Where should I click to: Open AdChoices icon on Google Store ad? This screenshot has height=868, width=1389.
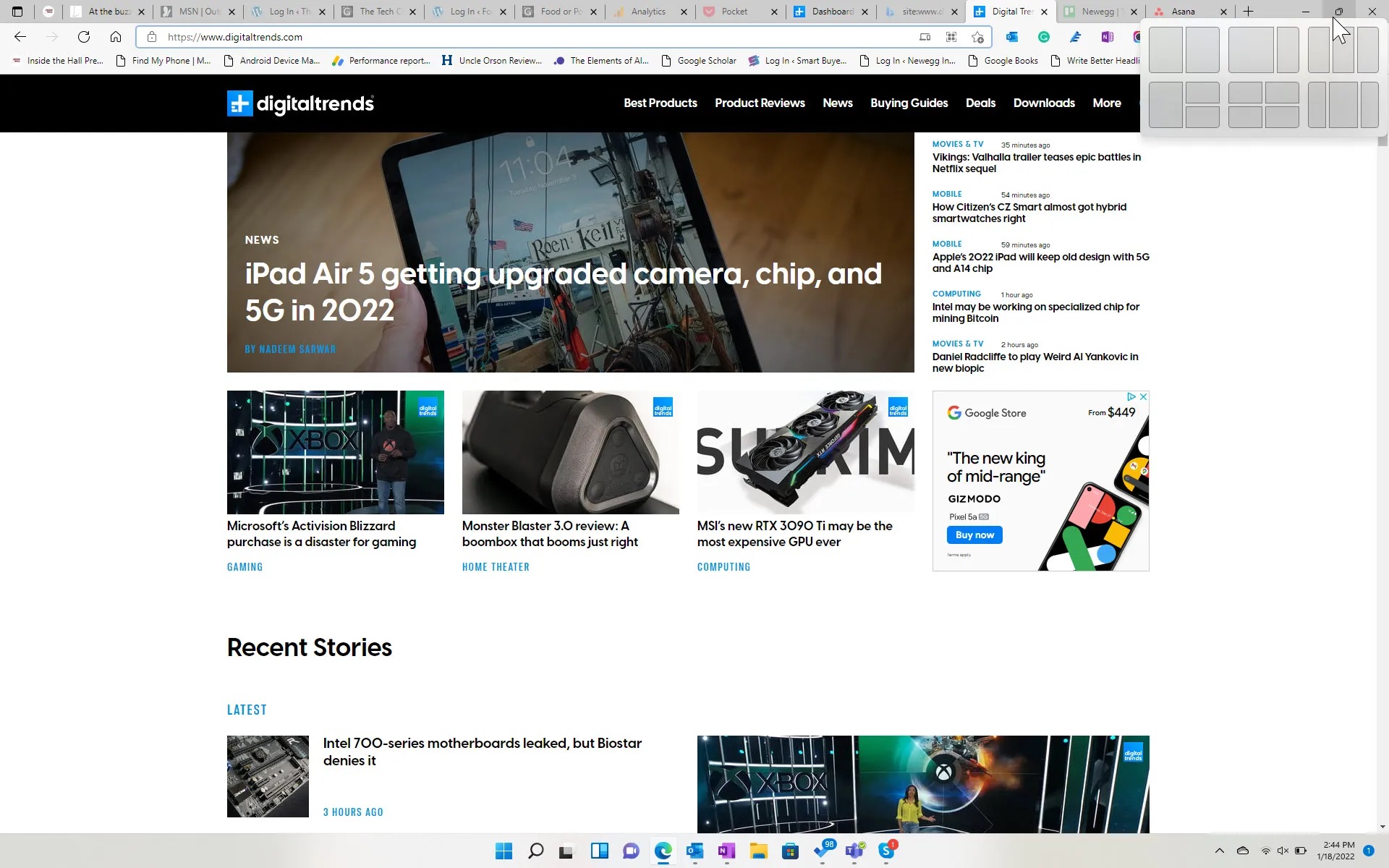[x=1131, y=396]
